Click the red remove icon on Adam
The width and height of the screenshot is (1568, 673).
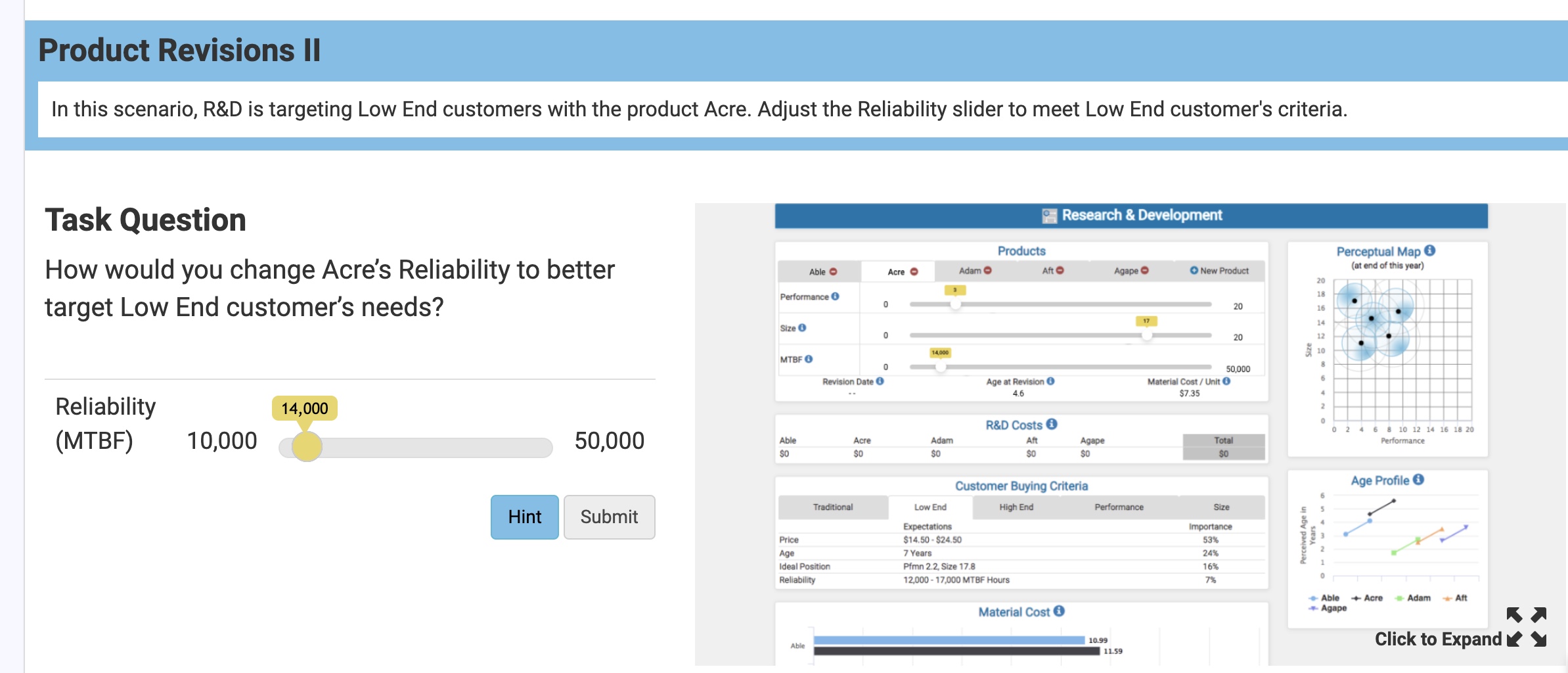click(988, 271)
